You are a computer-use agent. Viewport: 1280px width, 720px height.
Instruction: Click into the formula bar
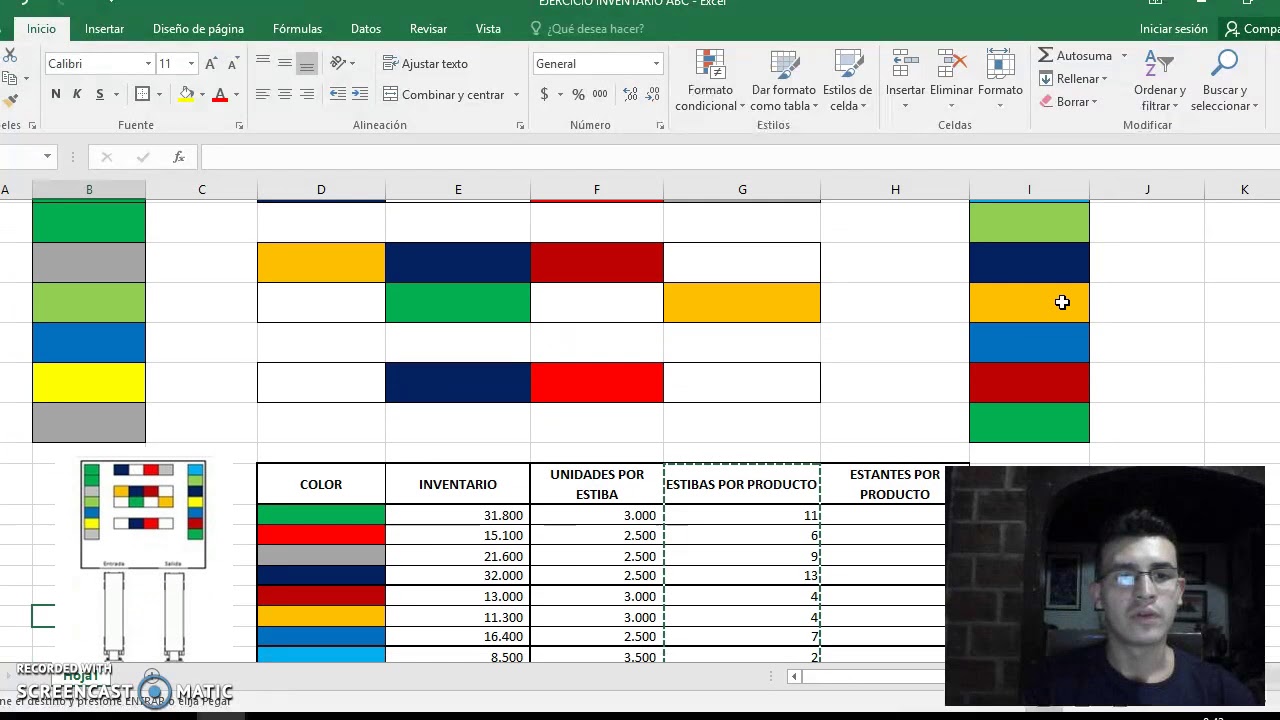740,157
